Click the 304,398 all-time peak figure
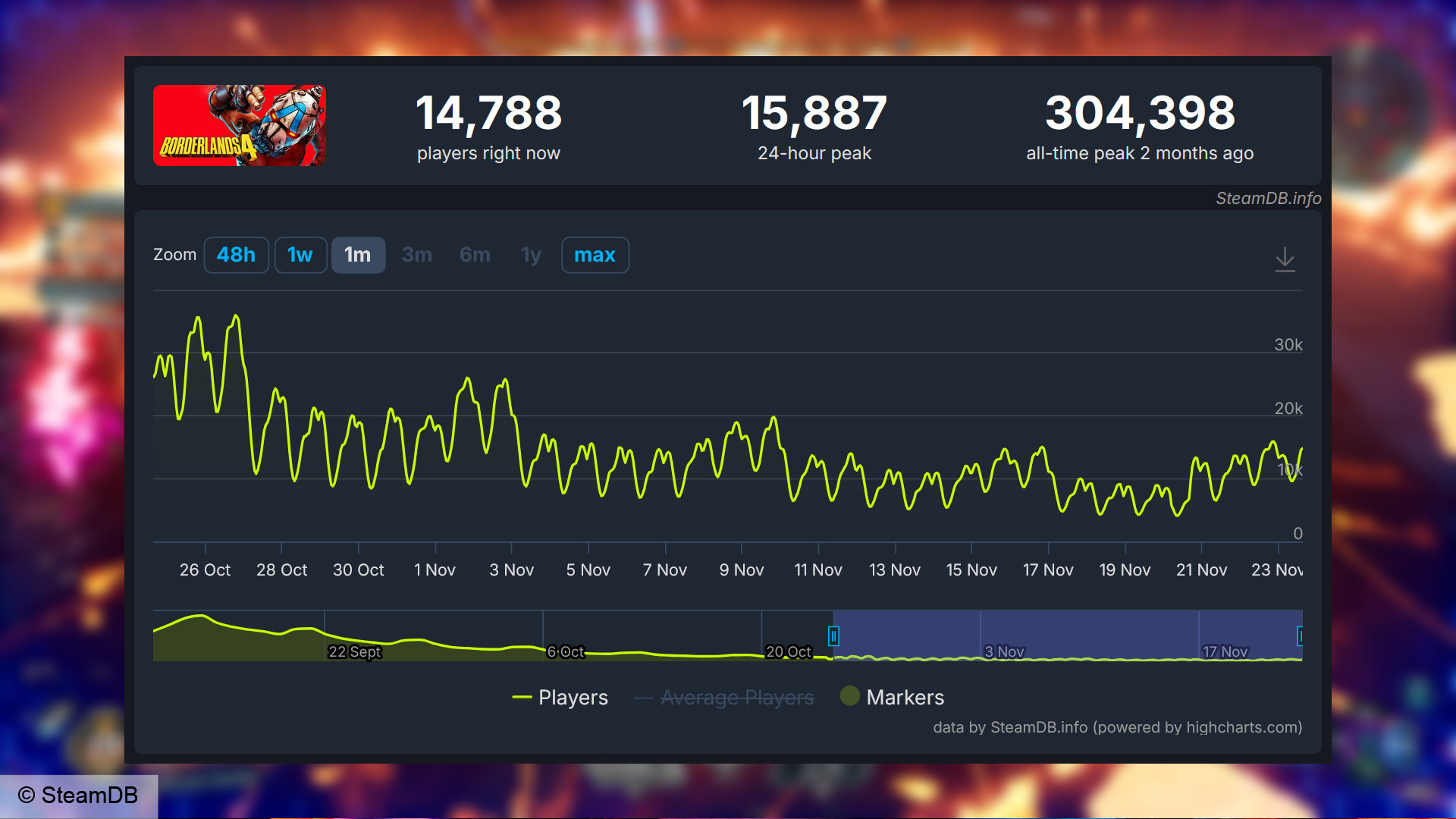This screenshot has height=819, width=1456. tap(1141, 113)
